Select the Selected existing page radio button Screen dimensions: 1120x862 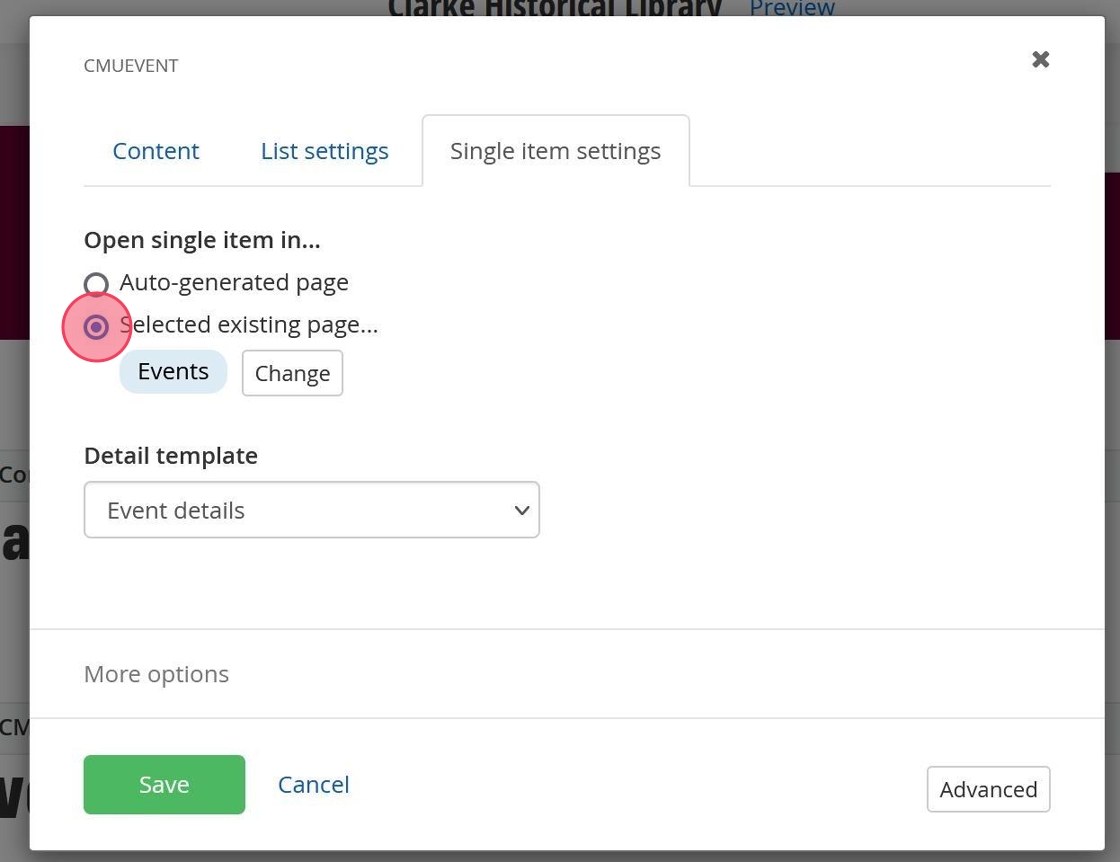[96, 327]
